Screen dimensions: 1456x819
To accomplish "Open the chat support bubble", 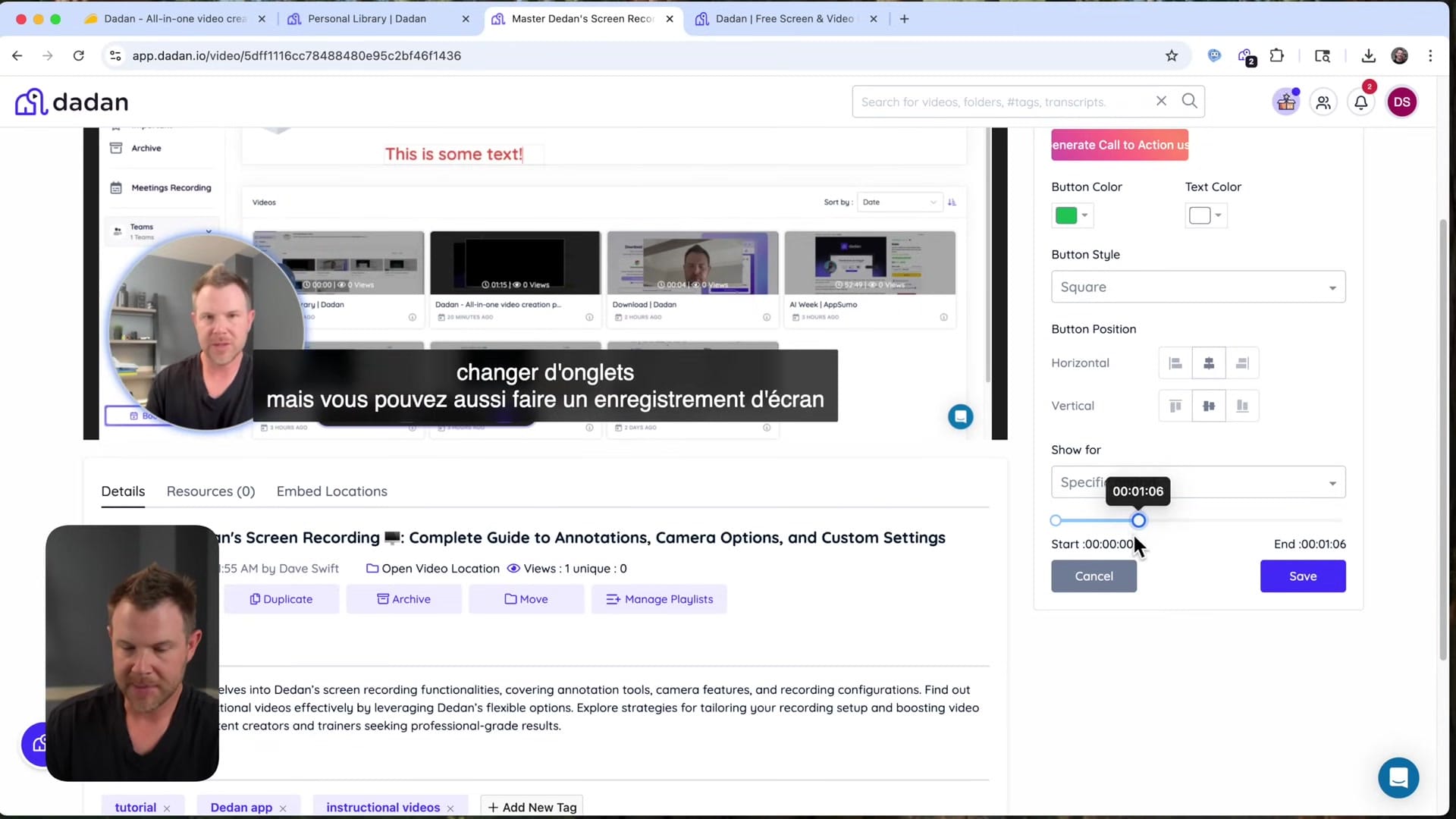I will pos(1398,777).
